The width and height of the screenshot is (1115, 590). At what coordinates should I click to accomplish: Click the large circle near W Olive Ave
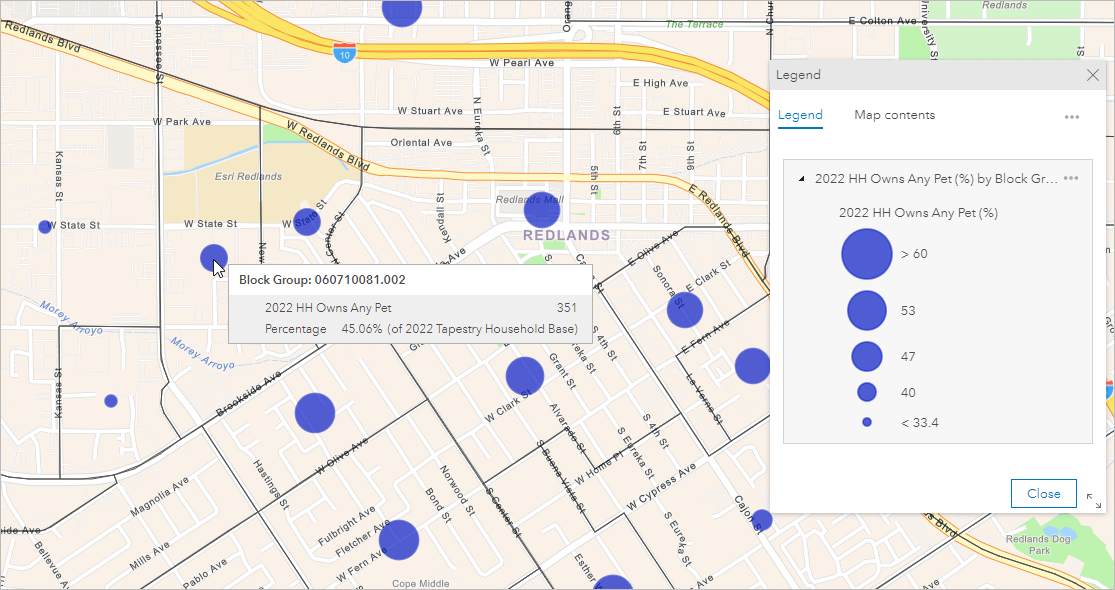pos(315,412)
